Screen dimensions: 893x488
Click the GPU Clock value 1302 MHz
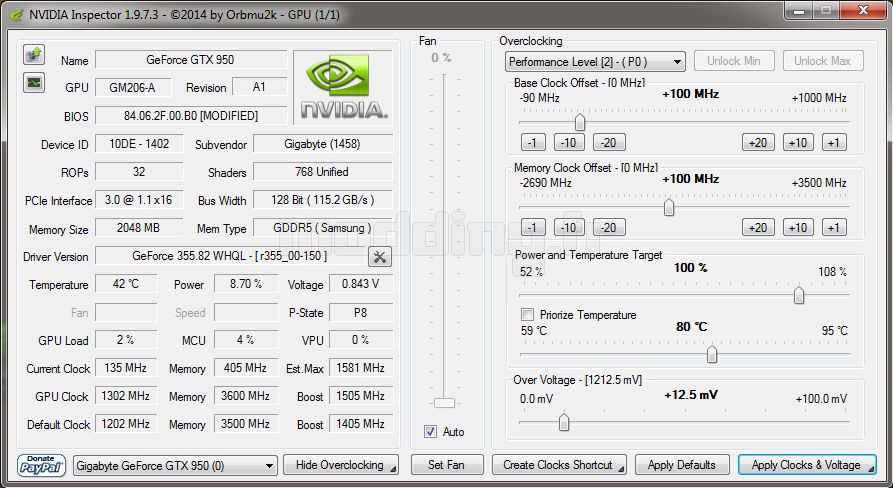click(x=126, y=396)
